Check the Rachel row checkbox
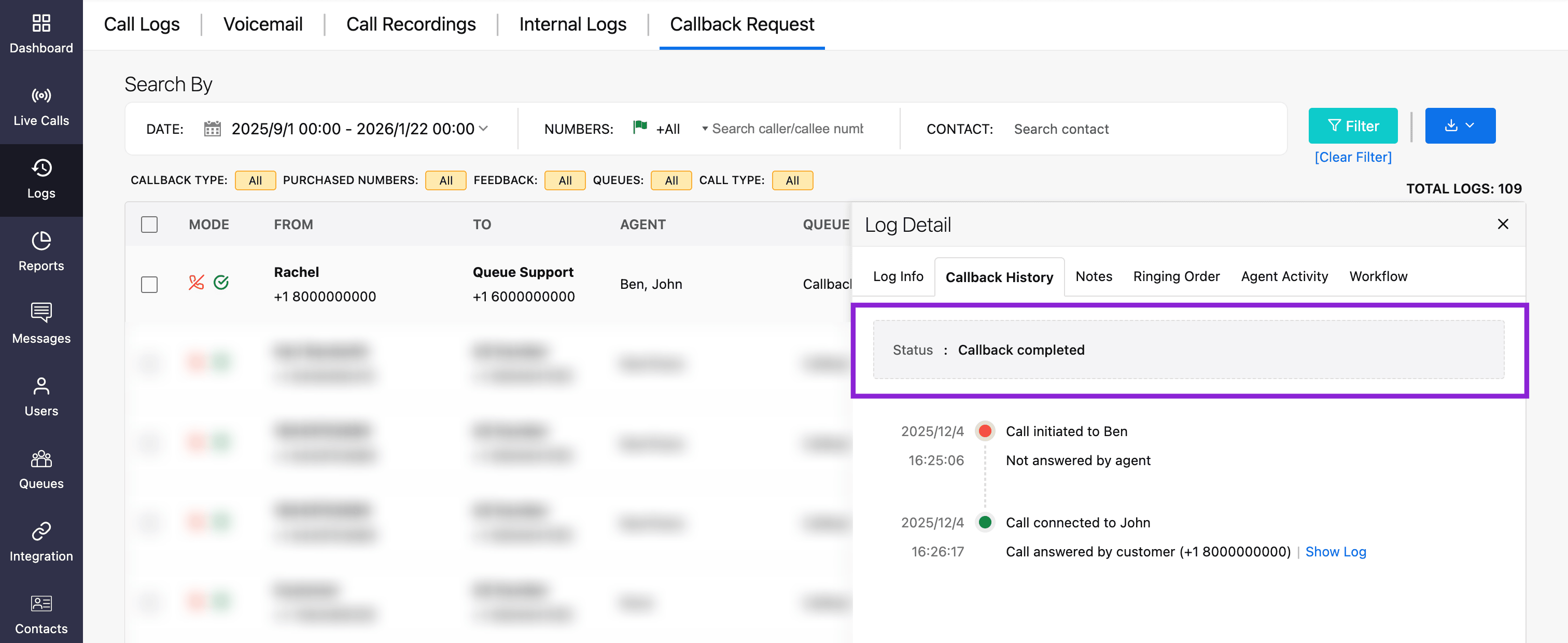Viewport: 1568px width, 643px height. (149, 284)
